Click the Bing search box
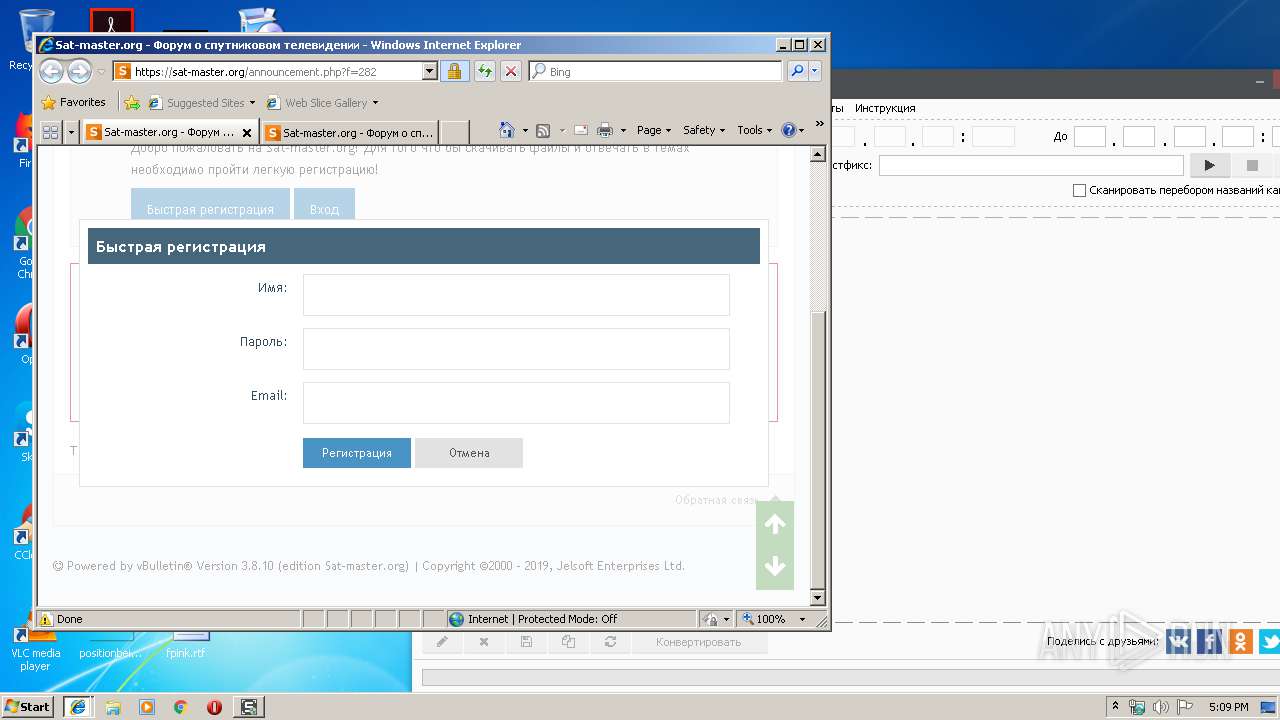This screenshot has width=1280, height=720. coord(656,71)
